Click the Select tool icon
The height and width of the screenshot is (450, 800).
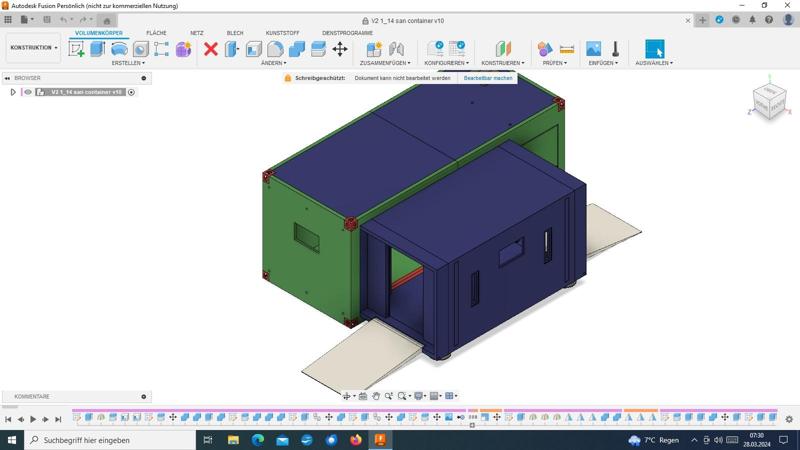tap(655, 49)
